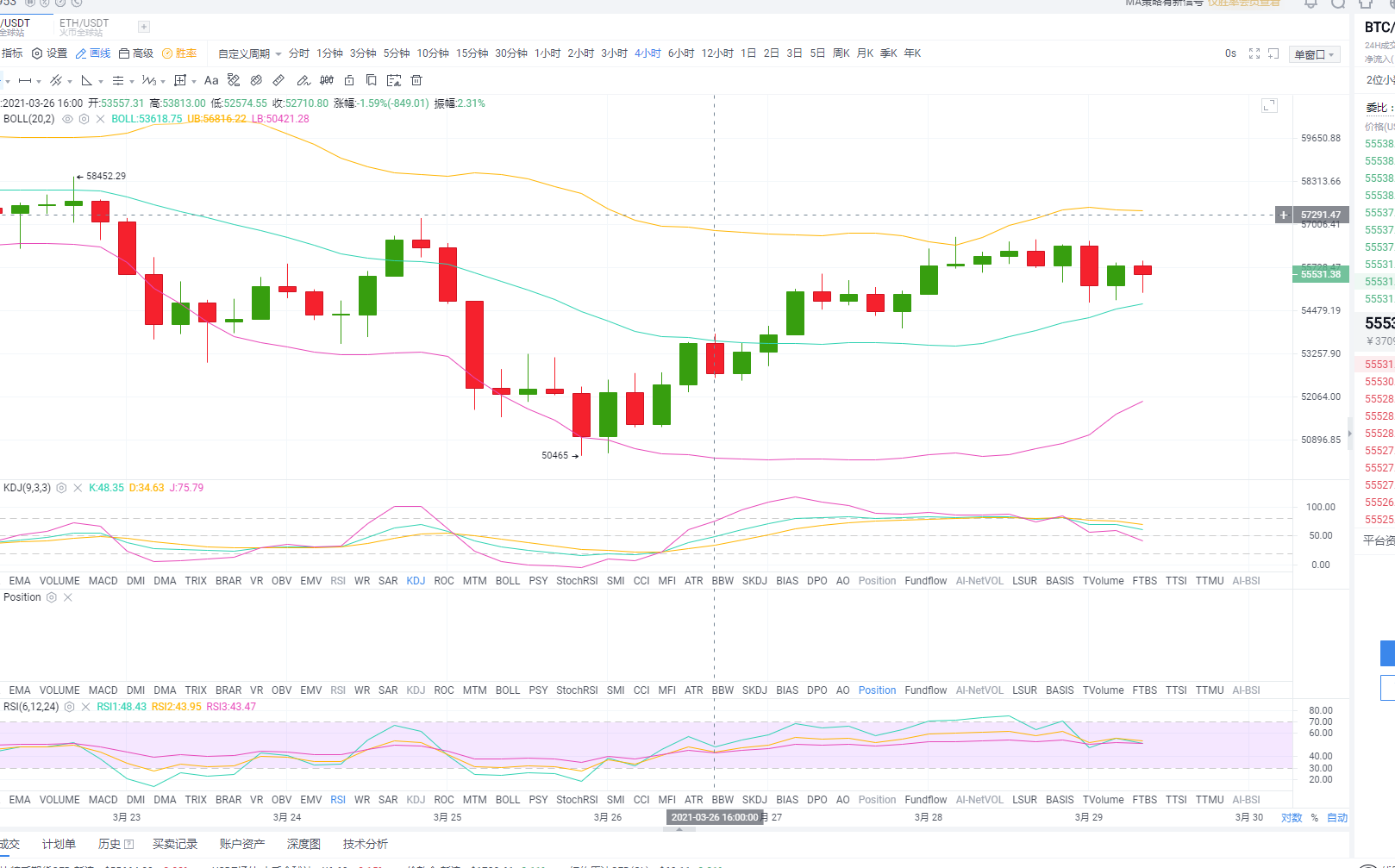Open the 买卖记录 trade records tab

pos(175,844)
